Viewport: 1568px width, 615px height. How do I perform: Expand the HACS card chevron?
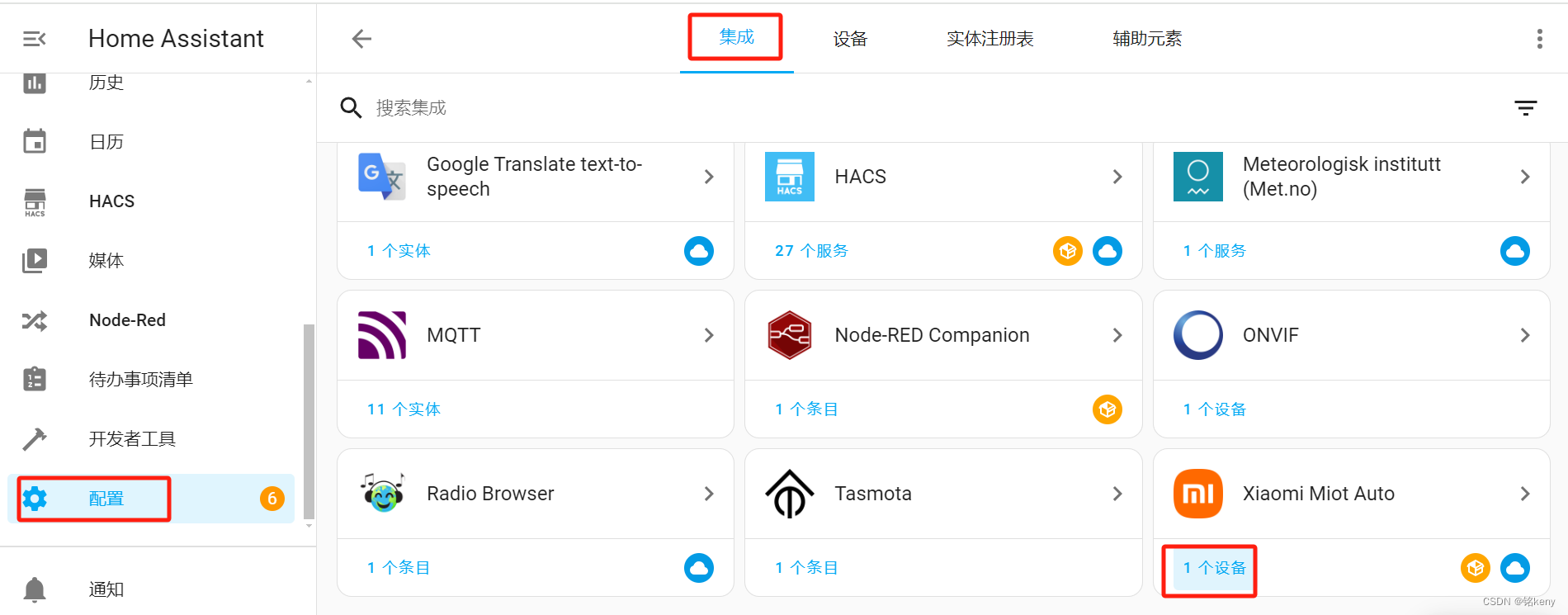1117,177
